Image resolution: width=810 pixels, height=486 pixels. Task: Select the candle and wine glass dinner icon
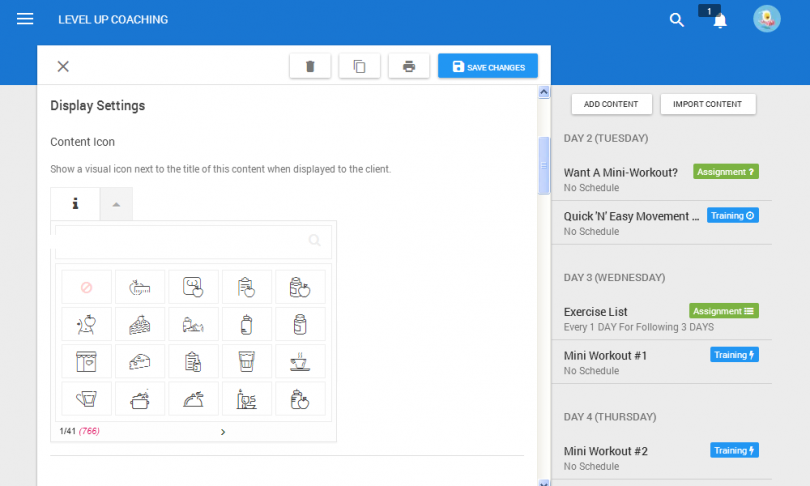tap(247, 399)
